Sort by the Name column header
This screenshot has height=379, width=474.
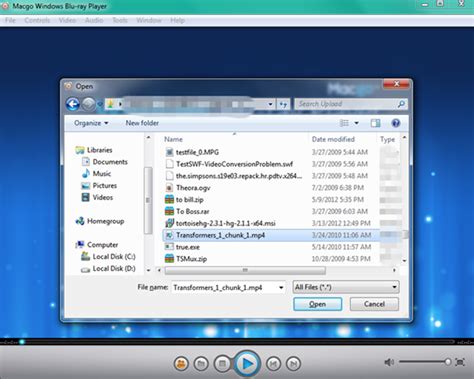(173, 139)
